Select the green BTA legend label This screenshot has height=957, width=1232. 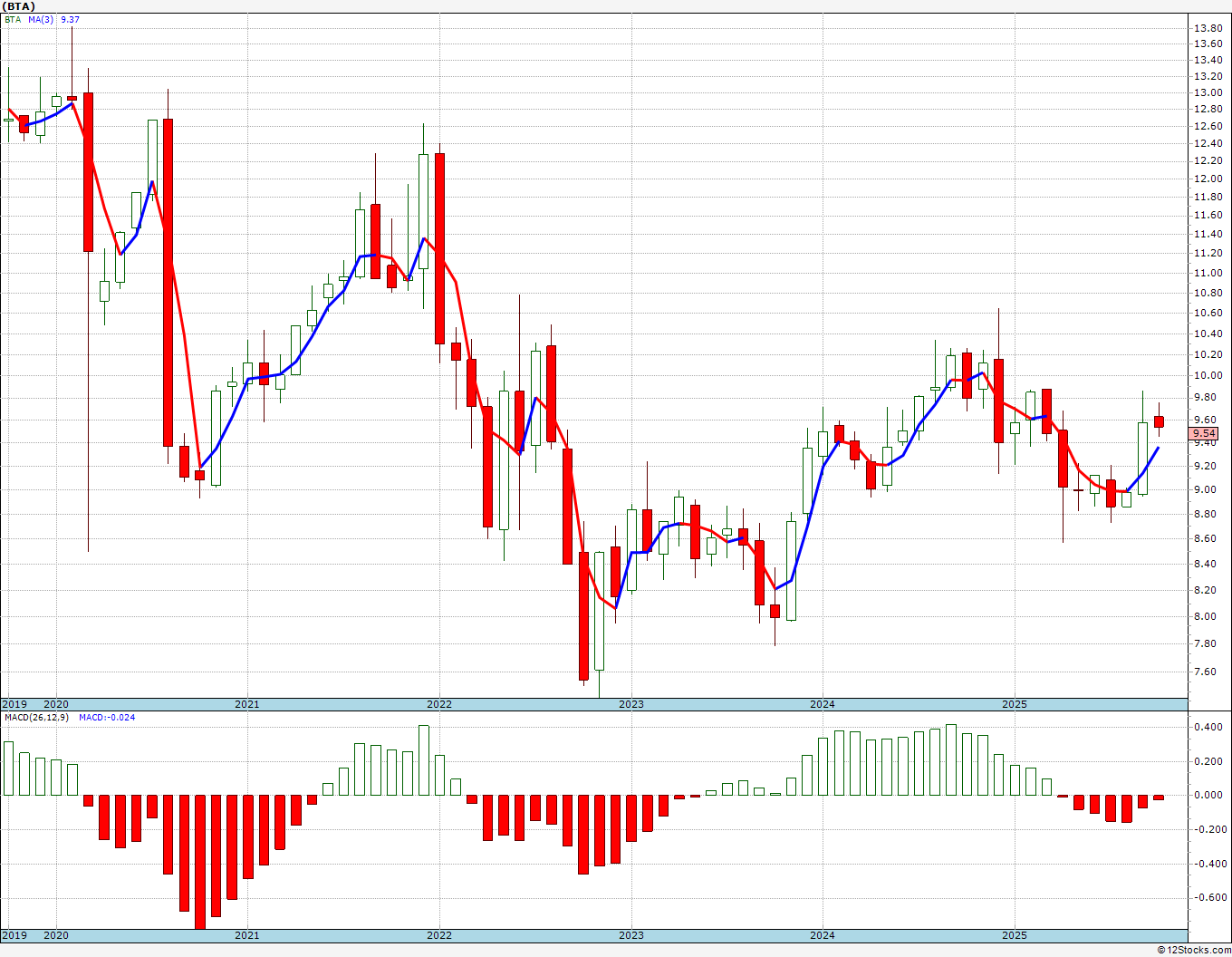point(13,19)
